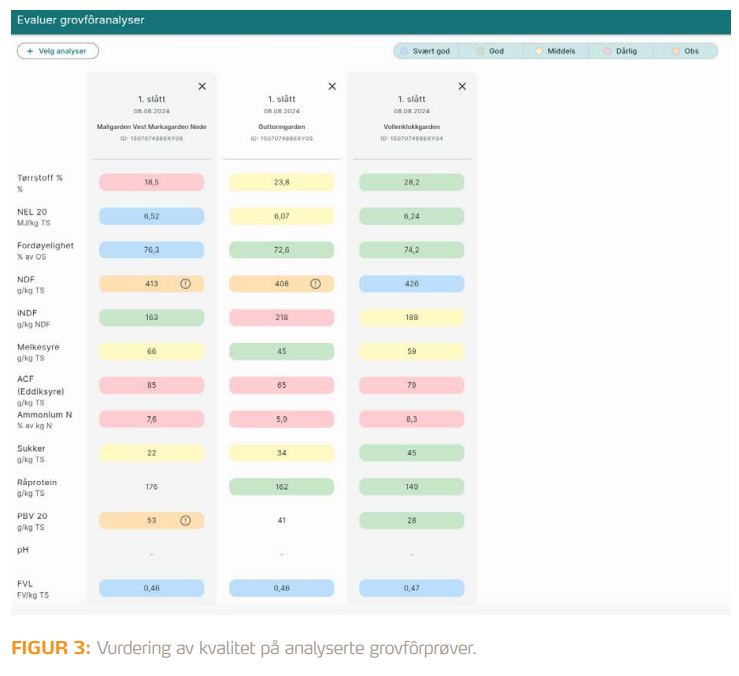
Task: Click the INDF value 189
Action: [x=412, y=317]
